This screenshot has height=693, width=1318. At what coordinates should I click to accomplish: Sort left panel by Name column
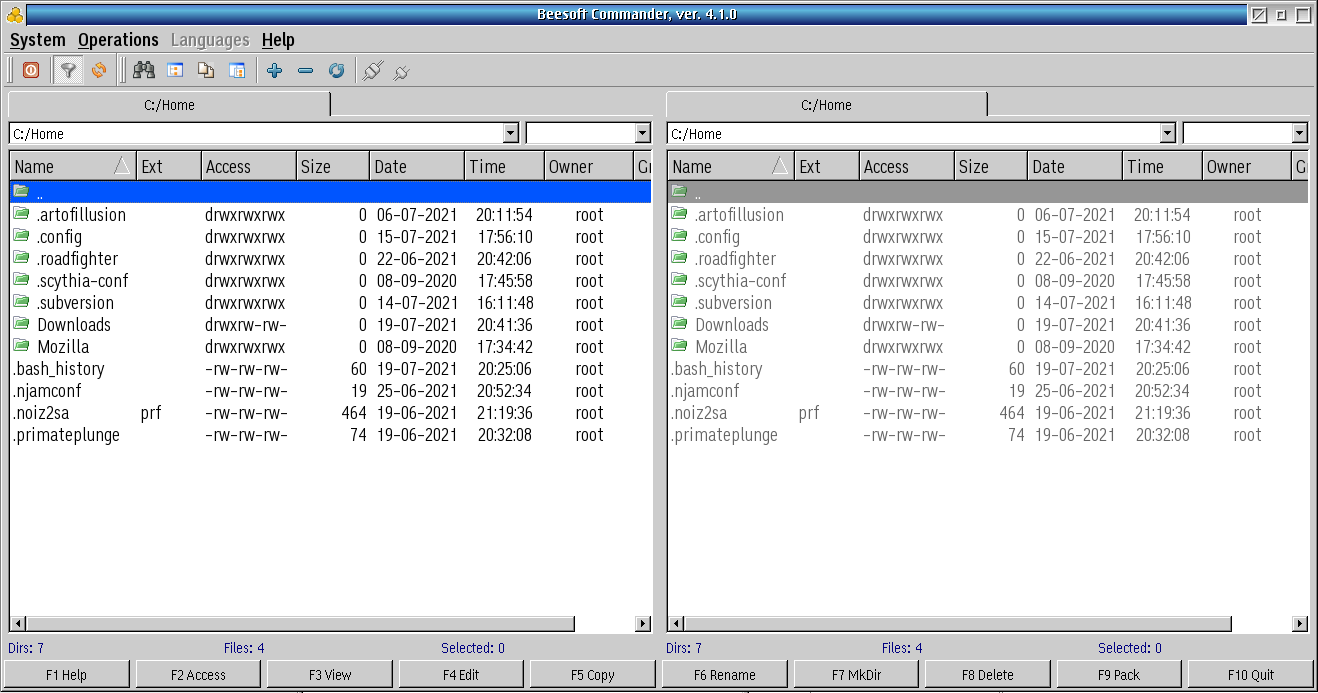[x=73, y=166]
